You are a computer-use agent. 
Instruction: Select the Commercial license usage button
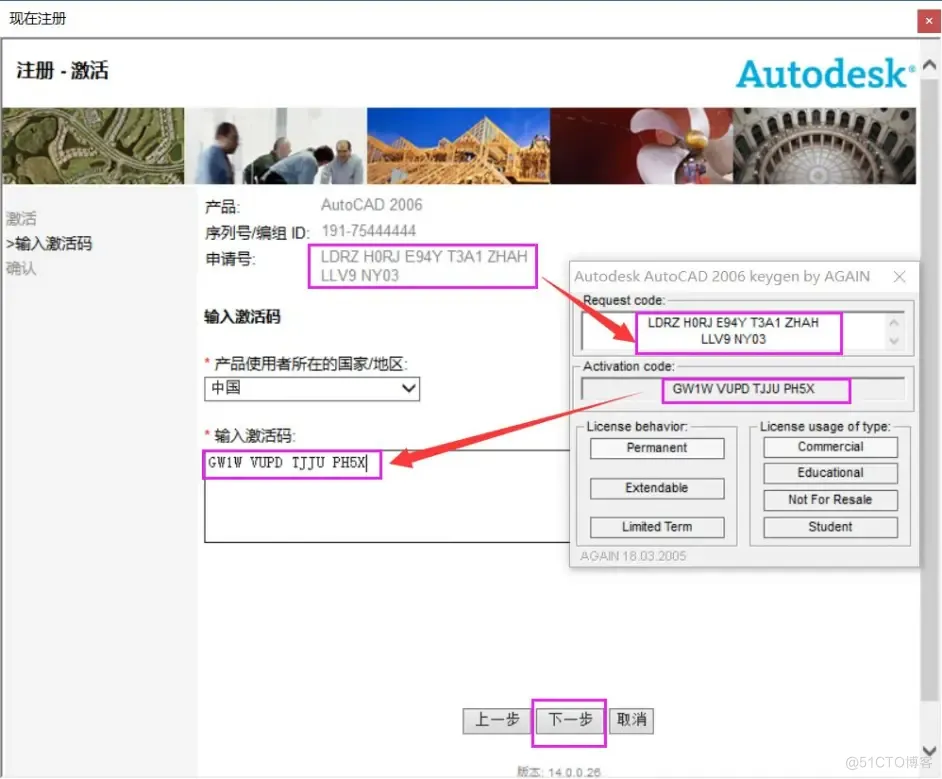(830, 447)
